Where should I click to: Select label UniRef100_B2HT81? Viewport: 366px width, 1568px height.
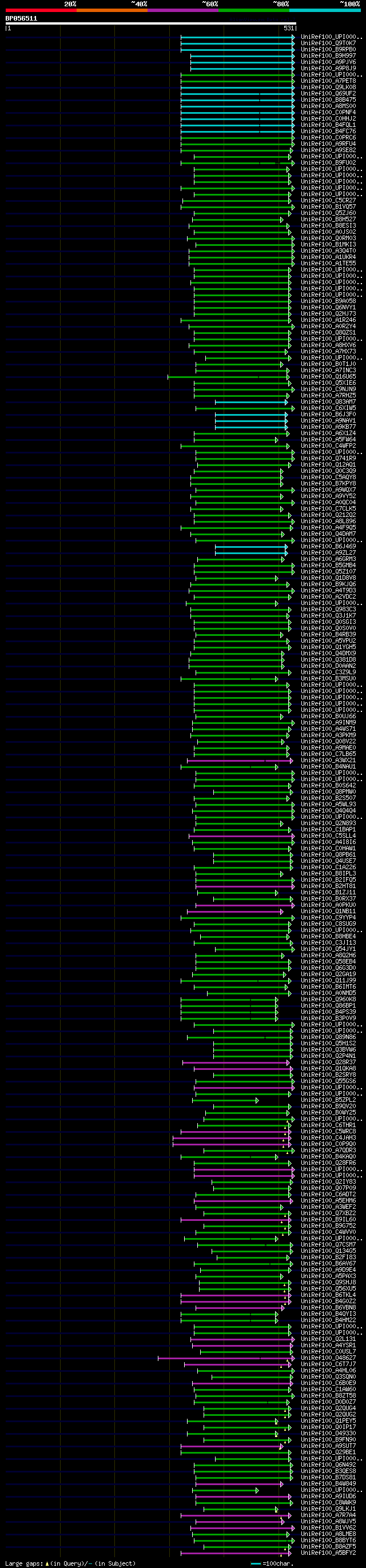tap(328, 886)
